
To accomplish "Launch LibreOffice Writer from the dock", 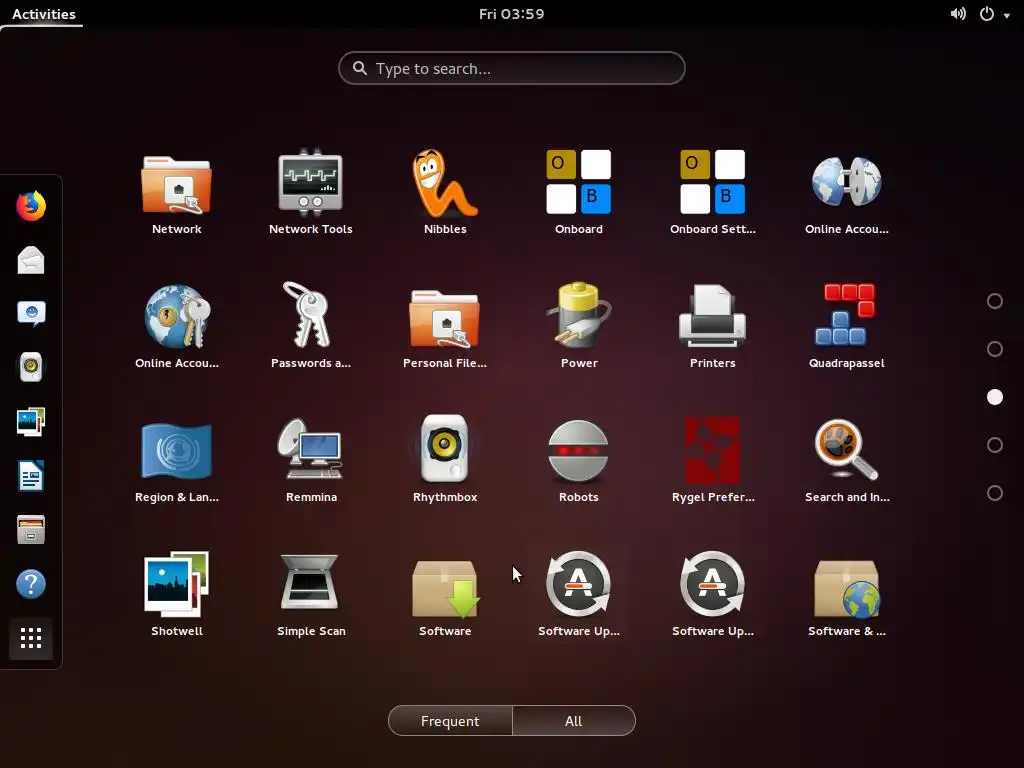I will click(31, 475).
